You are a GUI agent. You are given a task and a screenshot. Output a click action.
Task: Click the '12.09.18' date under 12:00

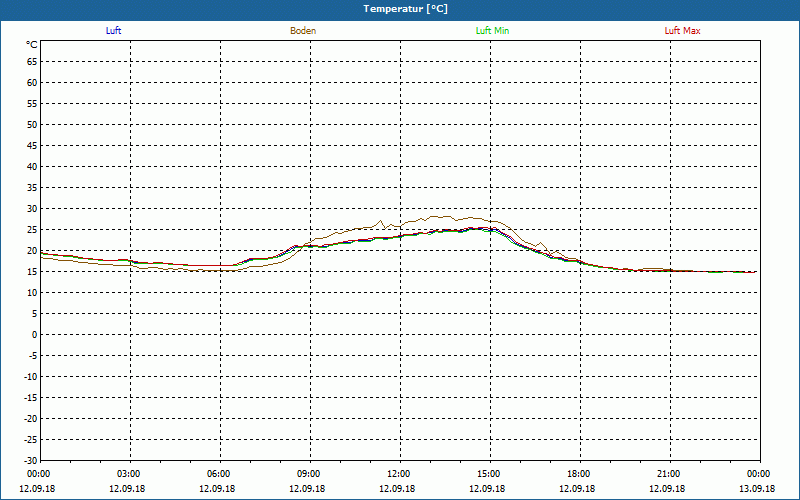click(397, 489)
